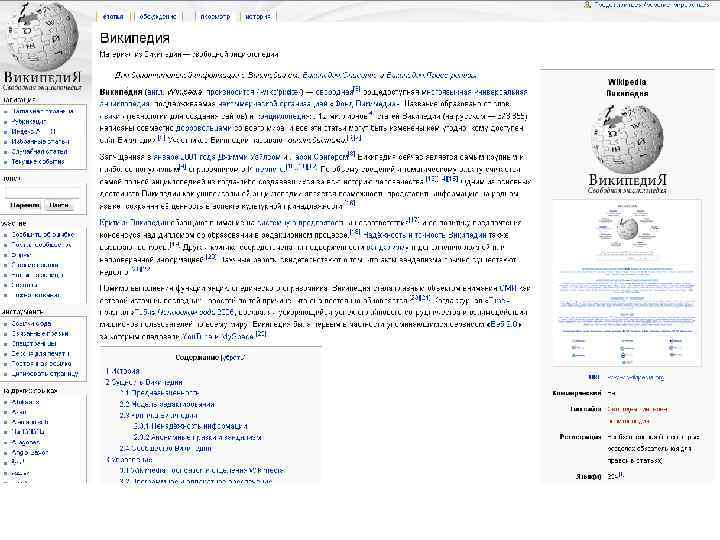Open Ссылки сюда in the tools box

31,324
